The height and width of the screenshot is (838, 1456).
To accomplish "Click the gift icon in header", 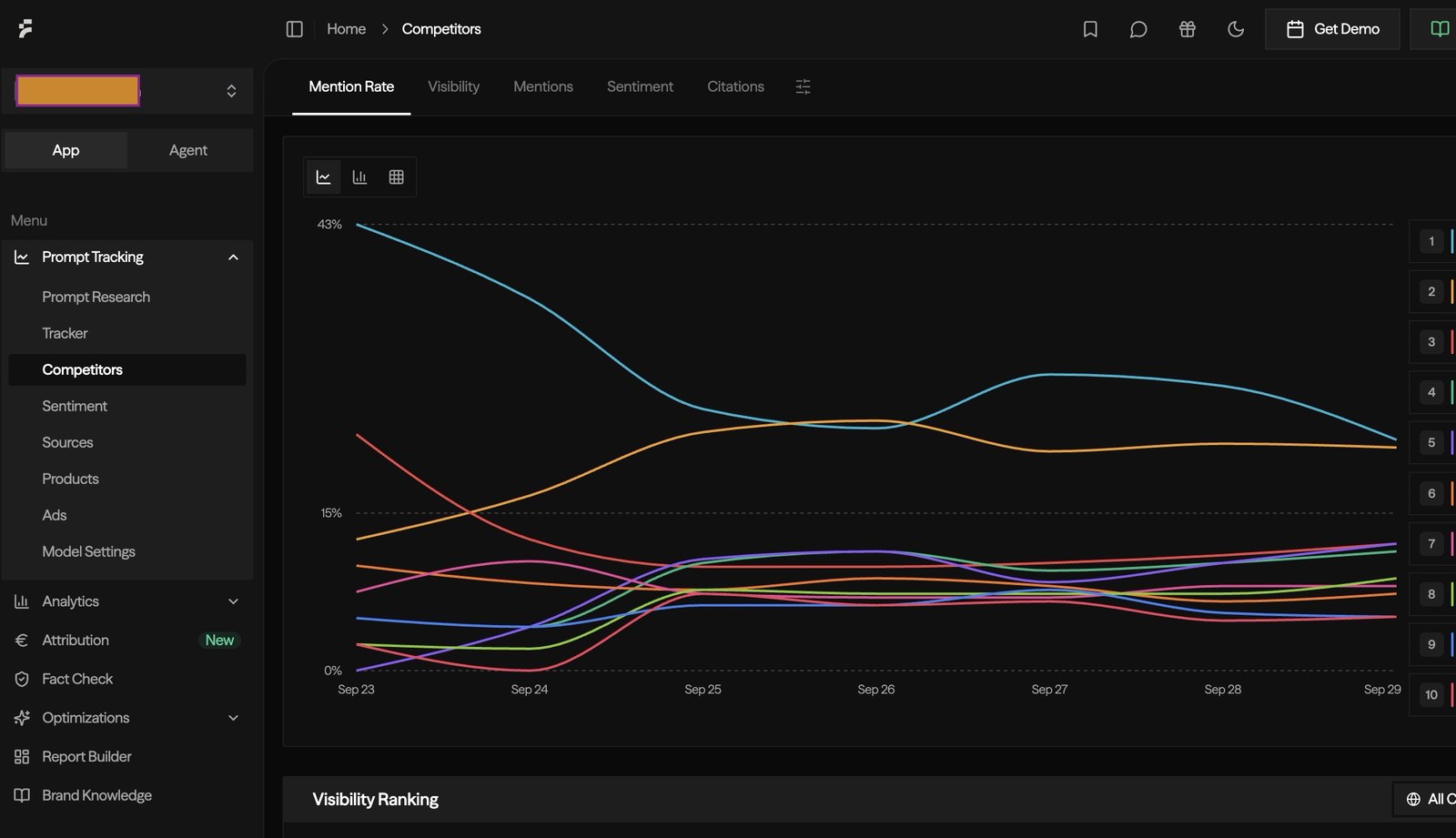I will tap(1187, 29).
